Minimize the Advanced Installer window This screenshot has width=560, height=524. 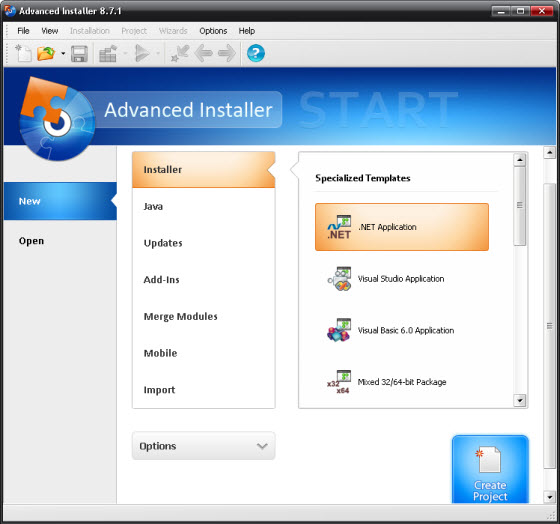[501, 11]
